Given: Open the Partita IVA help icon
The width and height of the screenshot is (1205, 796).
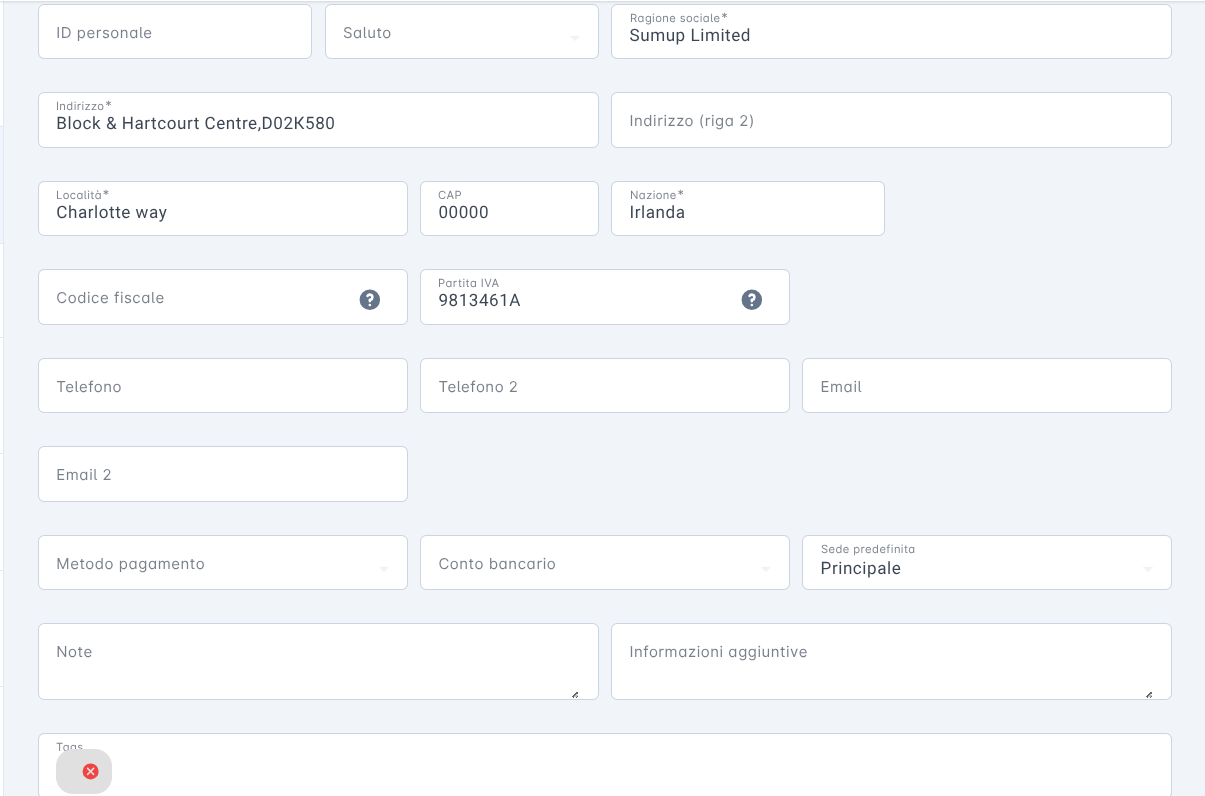Looking at the screenshot, I should 752,299.
